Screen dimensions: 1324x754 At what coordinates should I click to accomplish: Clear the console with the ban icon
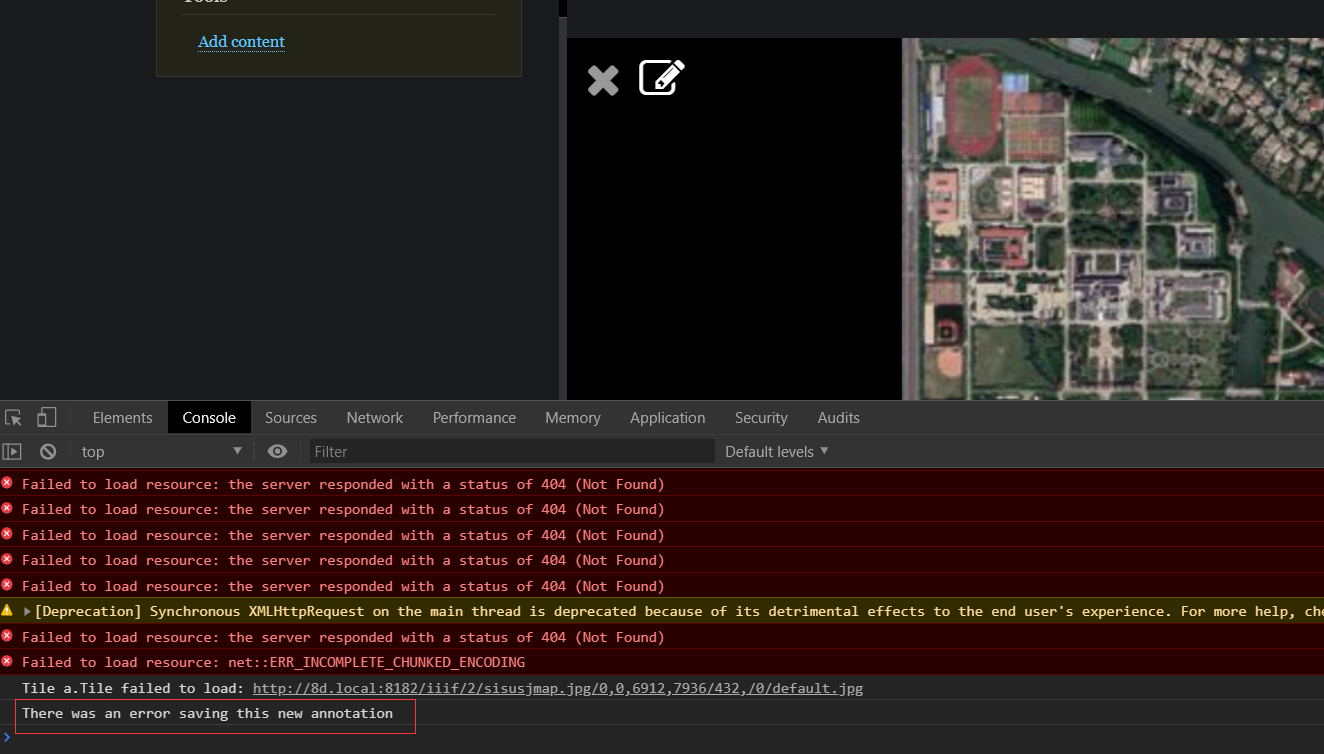pos(48,452)
